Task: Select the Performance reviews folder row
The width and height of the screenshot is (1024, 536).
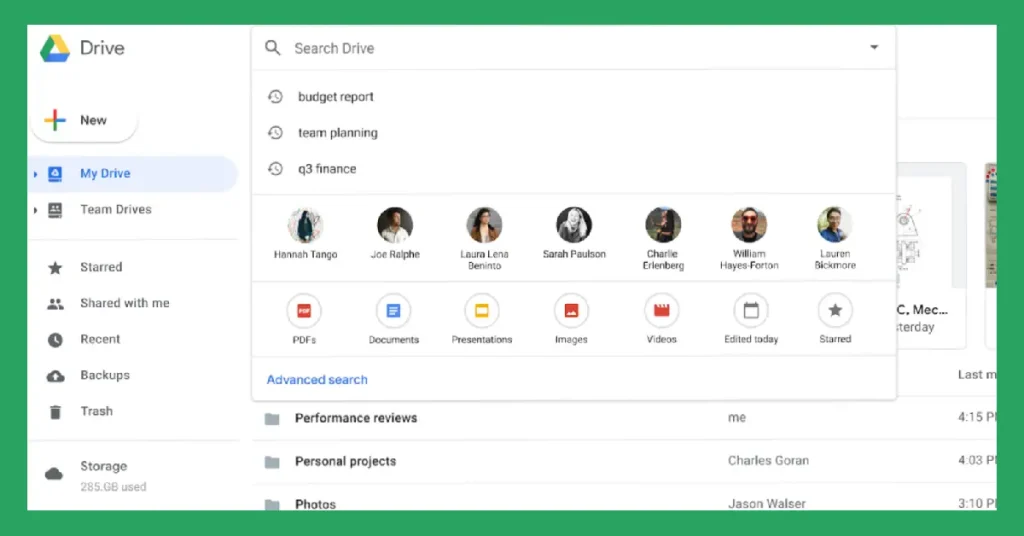Action: coord(624,418)
